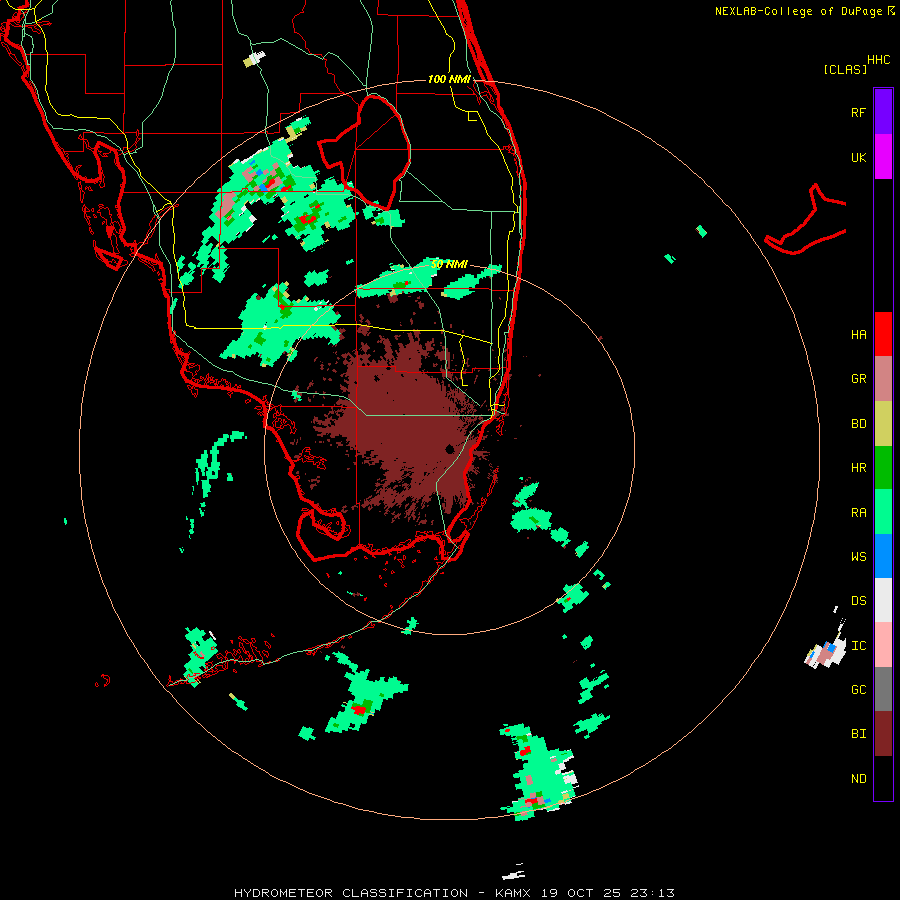Click the 100 NMI range ring label
The height and width of the screenshot is (900, 900).
pos(449,79)
